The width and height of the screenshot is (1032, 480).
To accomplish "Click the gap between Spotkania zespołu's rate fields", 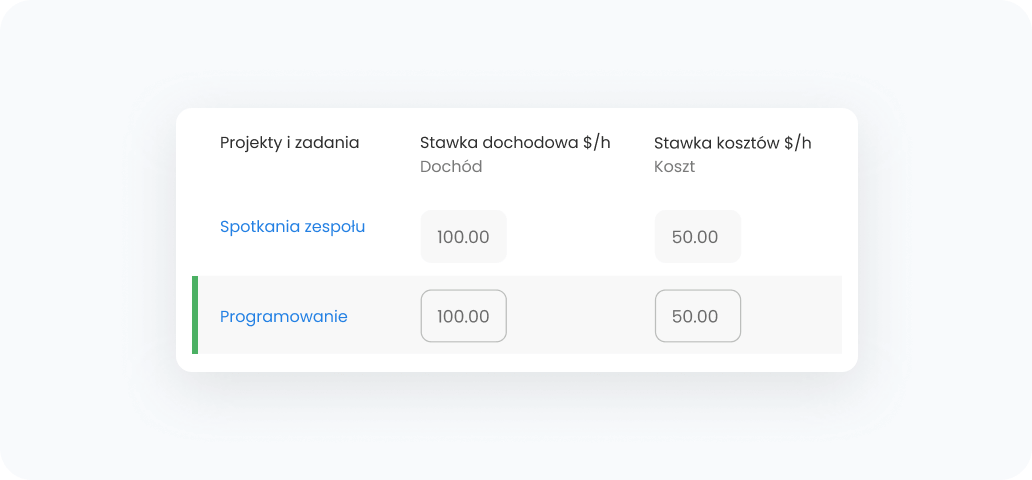I will click(580, 237).
